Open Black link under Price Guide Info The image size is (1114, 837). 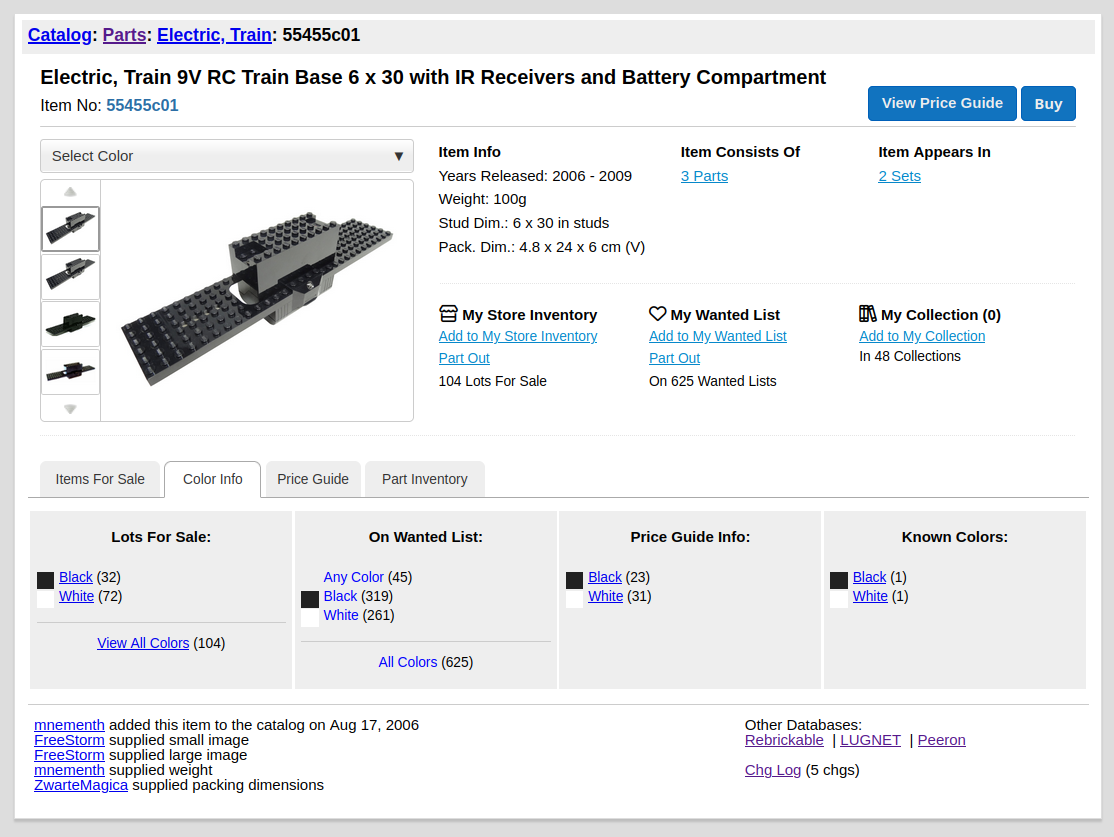click(605, 577)
